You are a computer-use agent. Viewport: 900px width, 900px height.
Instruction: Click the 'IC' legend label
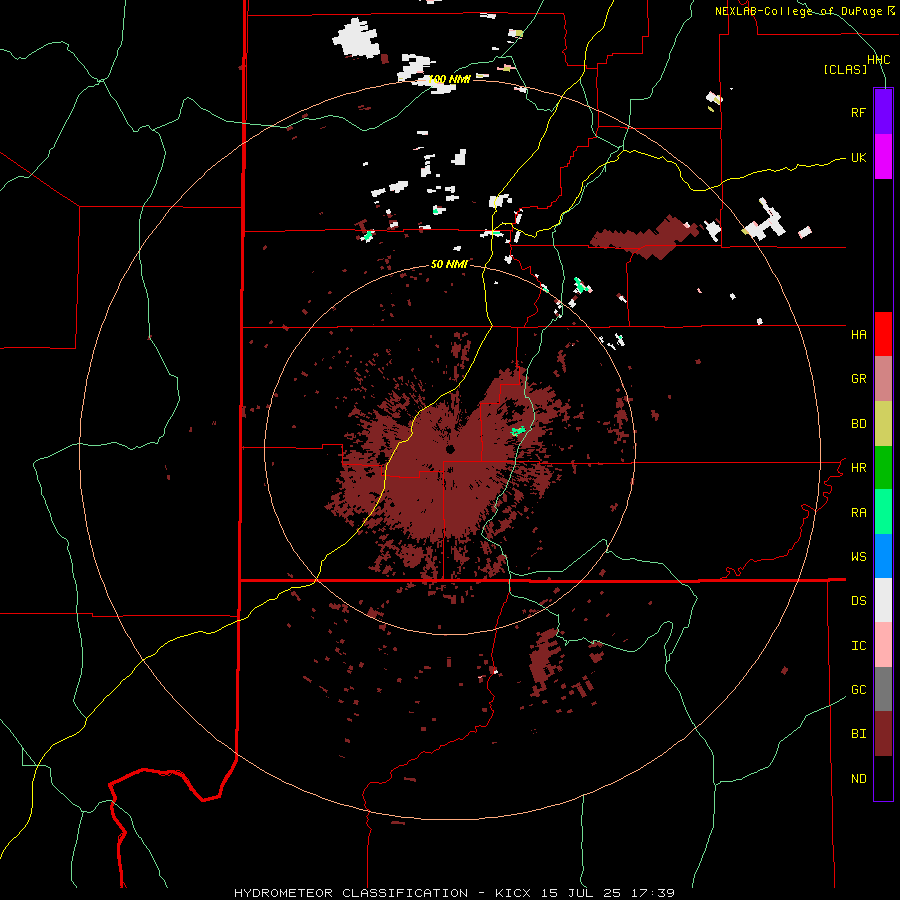pyautogui.click(x=858, y=645)
